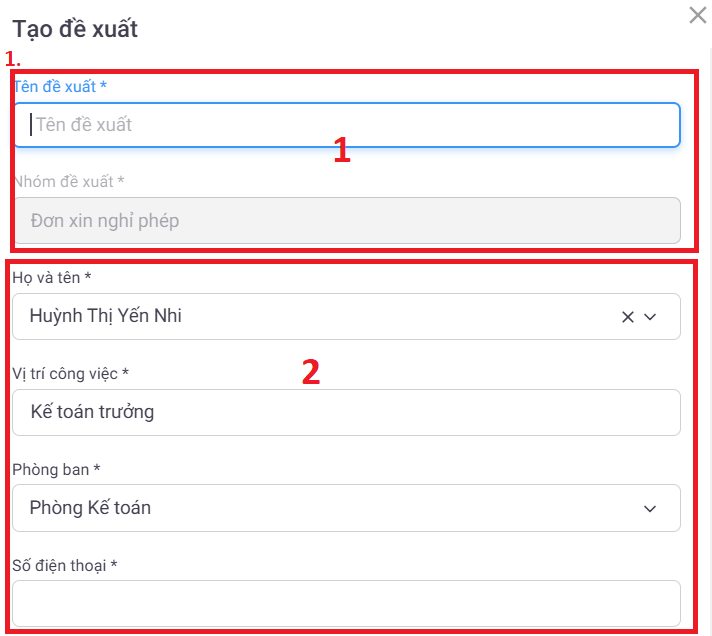712x636 pixels.
Task: Click the Tạo đề xuất dialog title
Action: tap(75, 29)
